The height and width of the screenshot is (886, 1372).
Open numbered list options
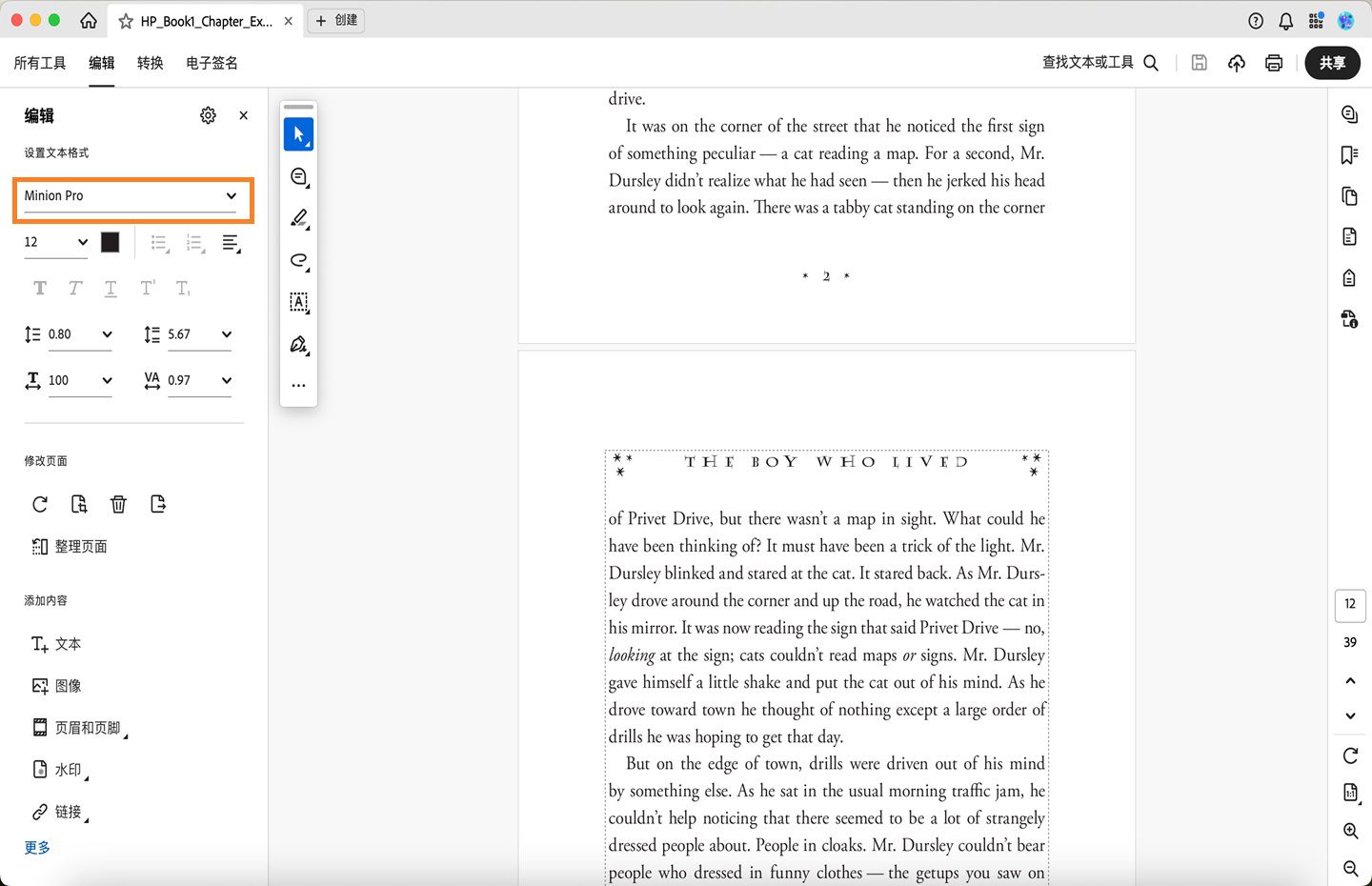click(195, 244)
